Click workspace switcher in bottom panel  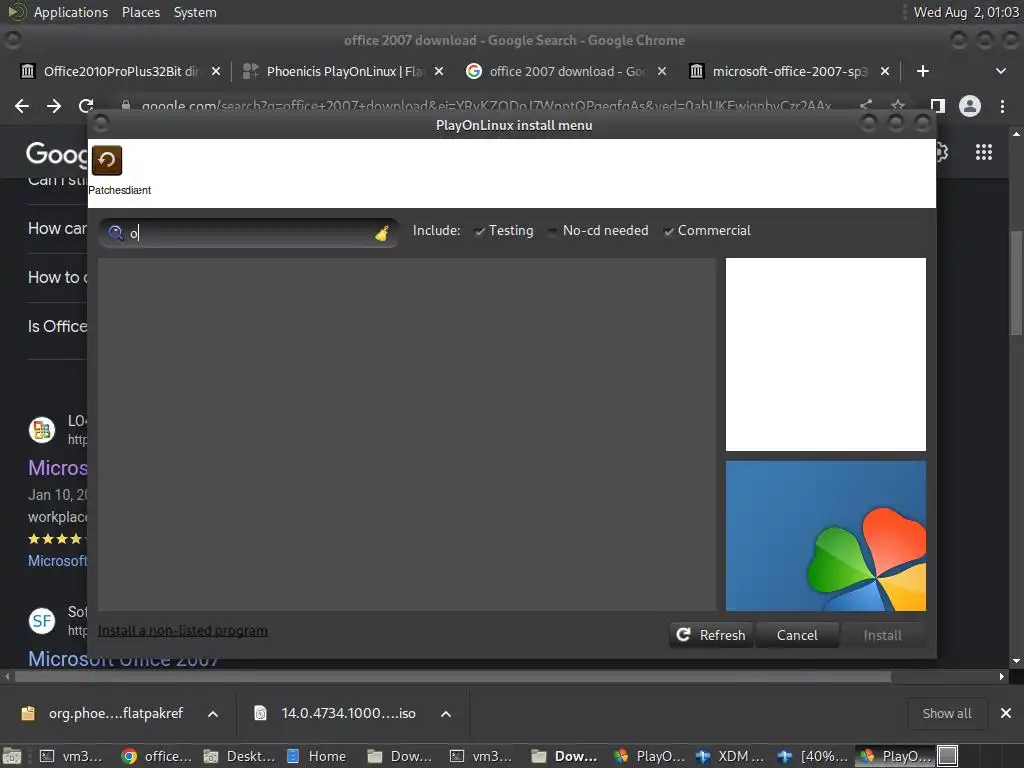coord(948,756)
